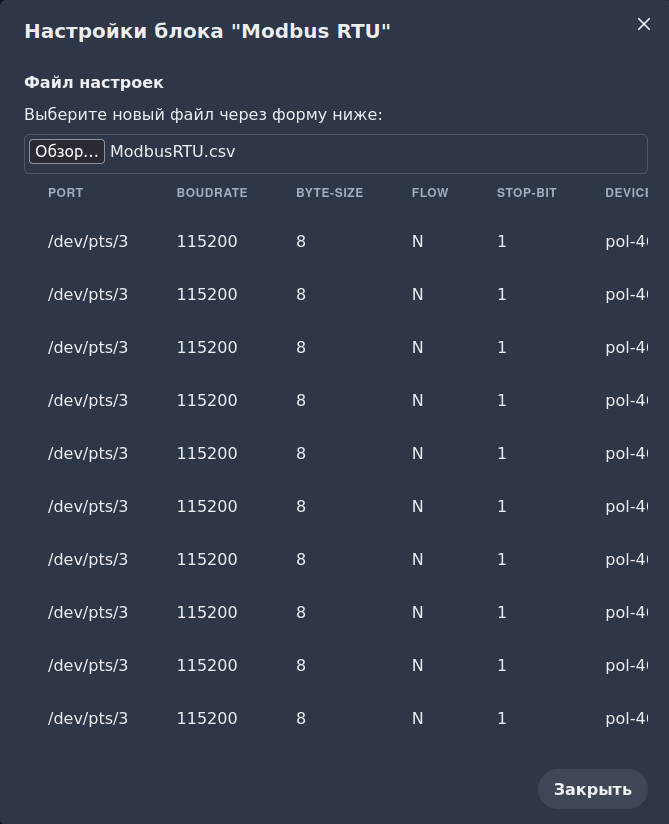Click the partially visible DEVICE column header
The image size is (669, 824).
click(x=627, y=193)
